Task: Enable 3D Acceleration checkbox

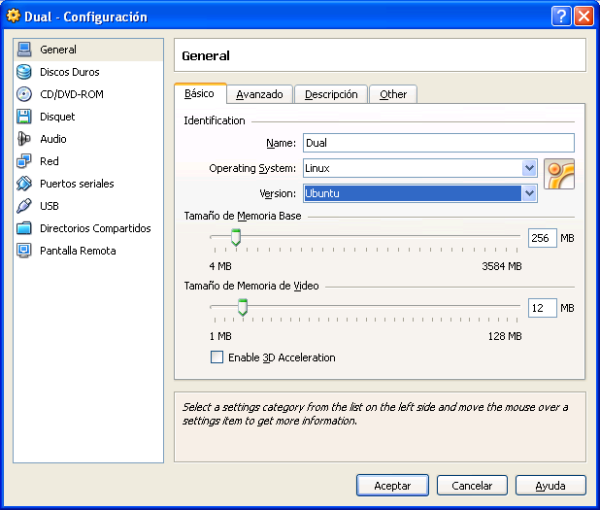Action: [217, 358]
